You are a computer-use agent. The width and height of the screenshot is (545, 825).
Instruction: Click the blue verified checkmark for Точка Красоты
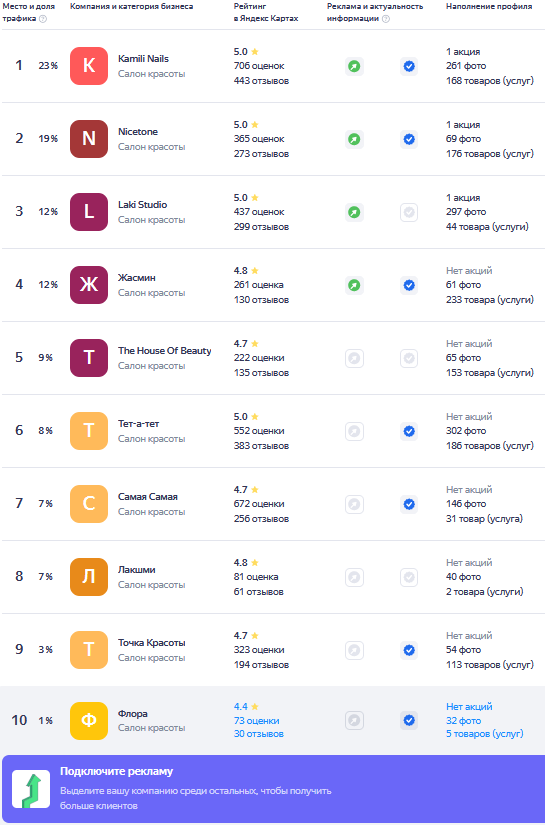[409, 650]
